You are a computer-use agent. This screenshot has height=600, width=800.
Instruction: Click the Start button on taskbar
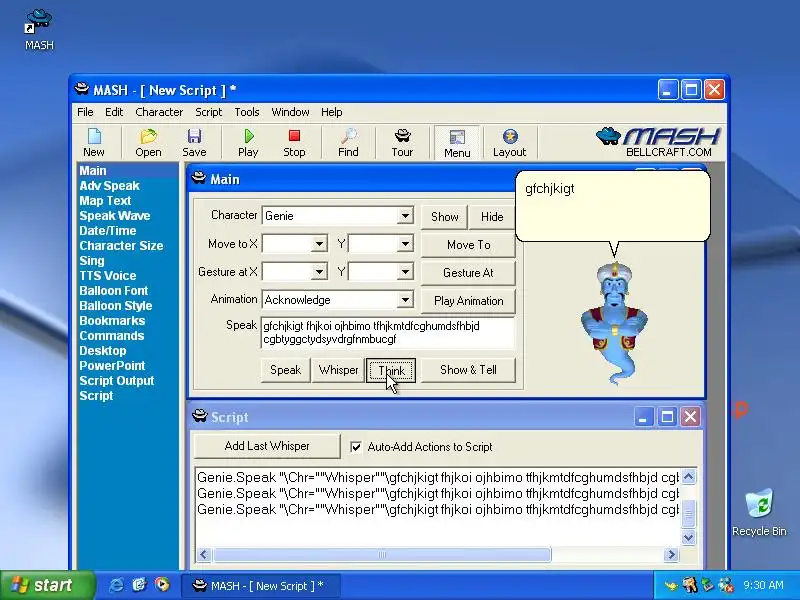pyautogui.click(x=47, y=585)
